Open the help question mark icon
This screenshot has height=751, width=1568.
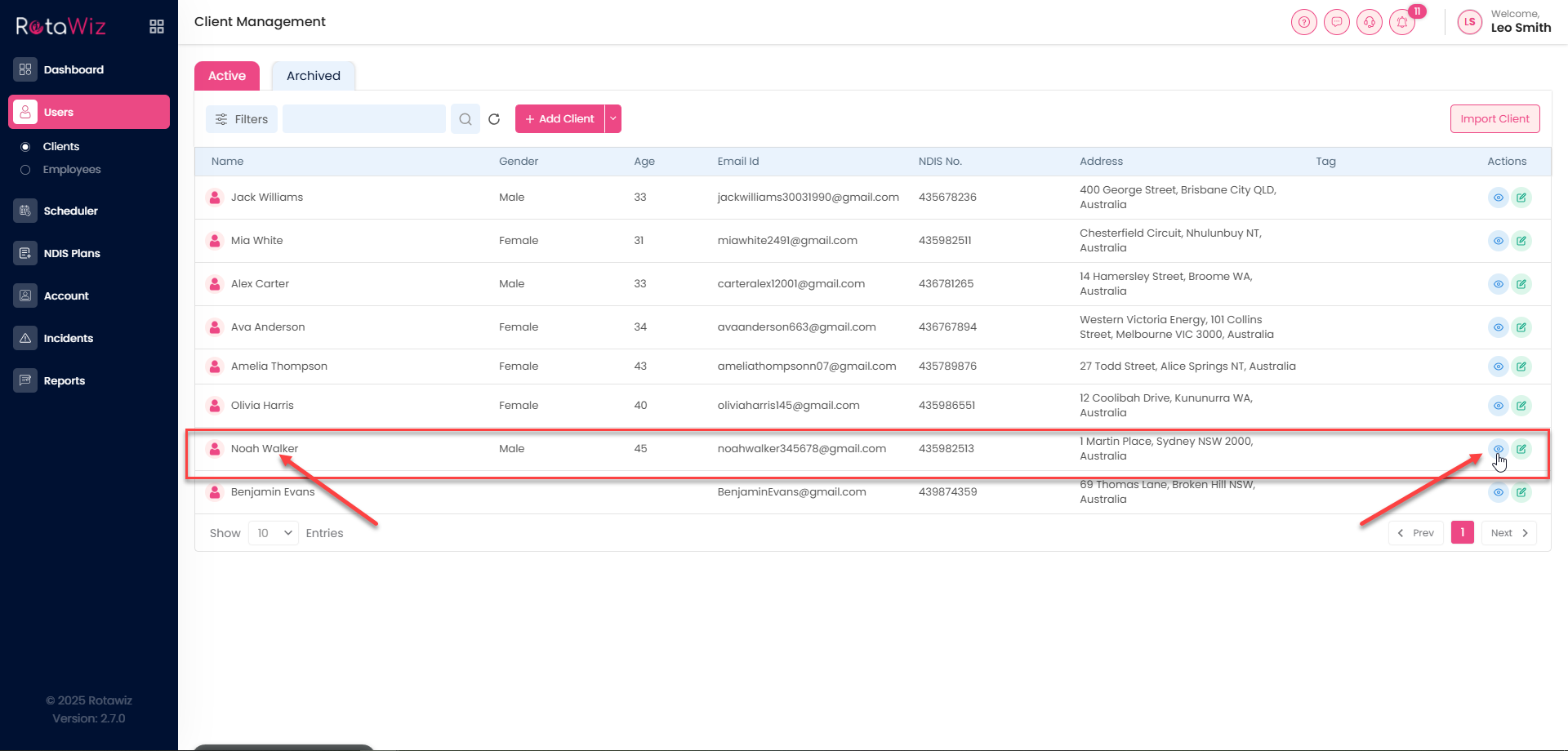pyautogui.click(x=1304, y=22)
